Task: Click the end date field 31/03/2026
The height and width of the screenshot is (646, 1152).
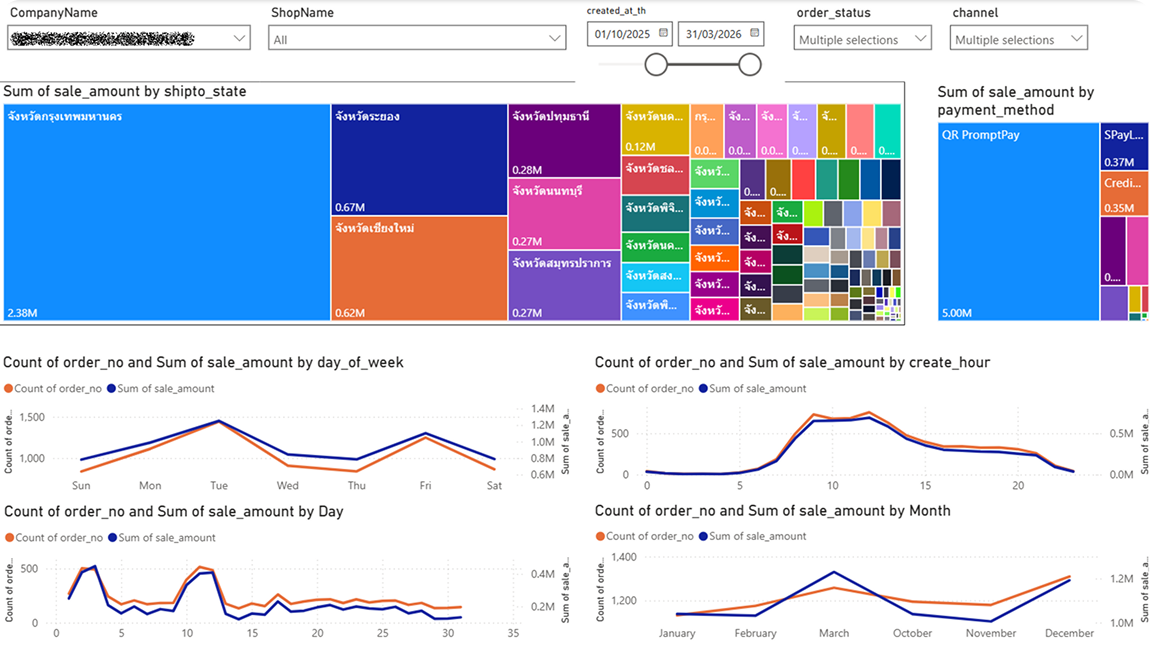Action: click(721, 34)
